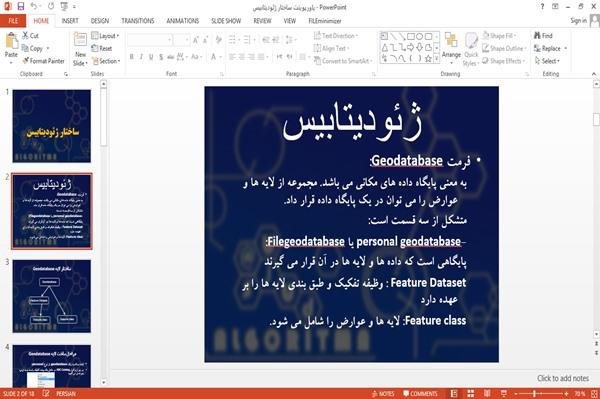Toggle text shadow
600x399 pixels.
point(161,57)
